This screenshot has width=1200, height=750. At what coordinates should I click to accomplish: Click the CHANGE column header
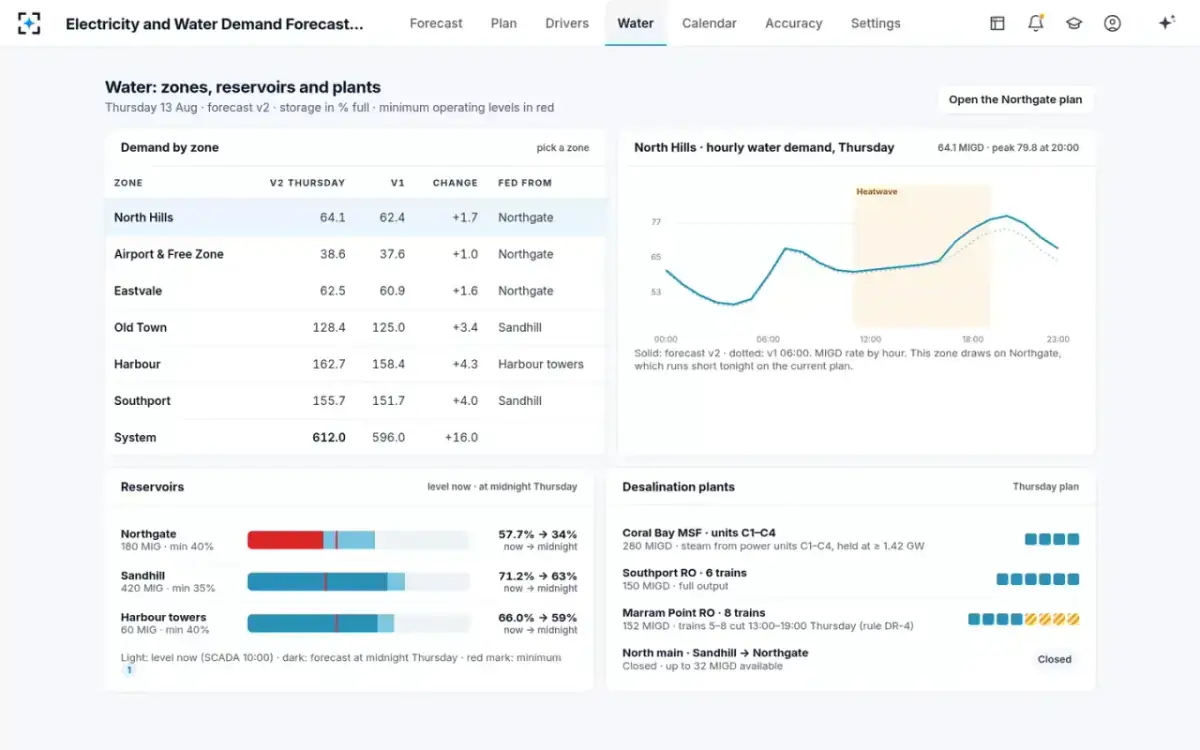click(x=455, y=183)
